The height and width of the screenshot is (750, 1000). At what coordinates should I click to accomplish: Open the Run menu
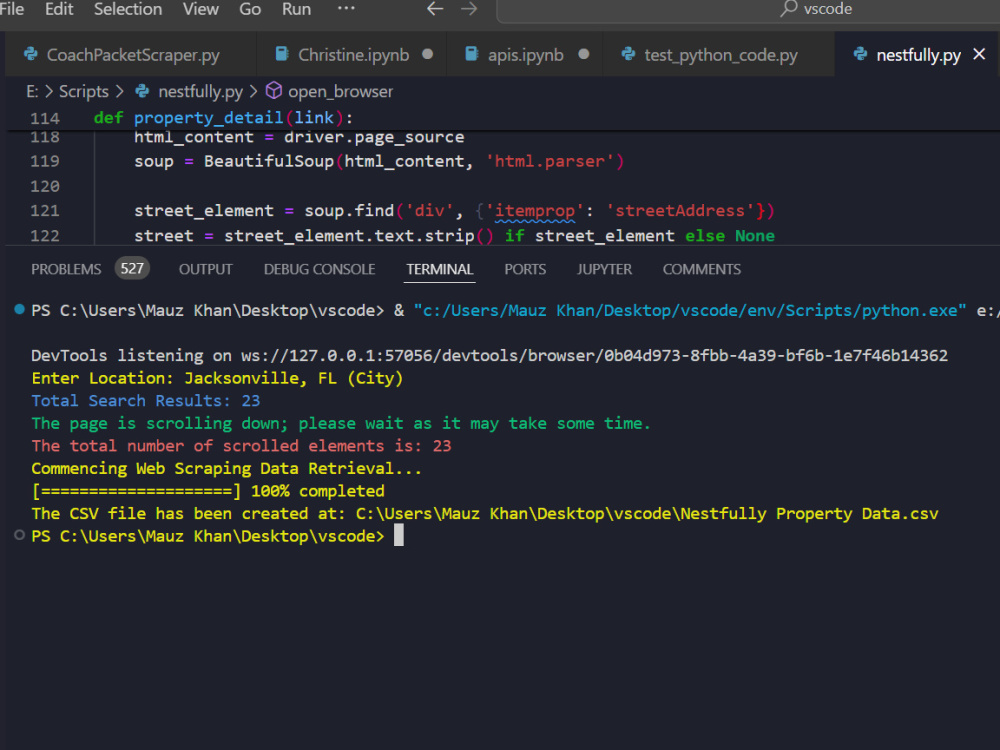point(297,9)
